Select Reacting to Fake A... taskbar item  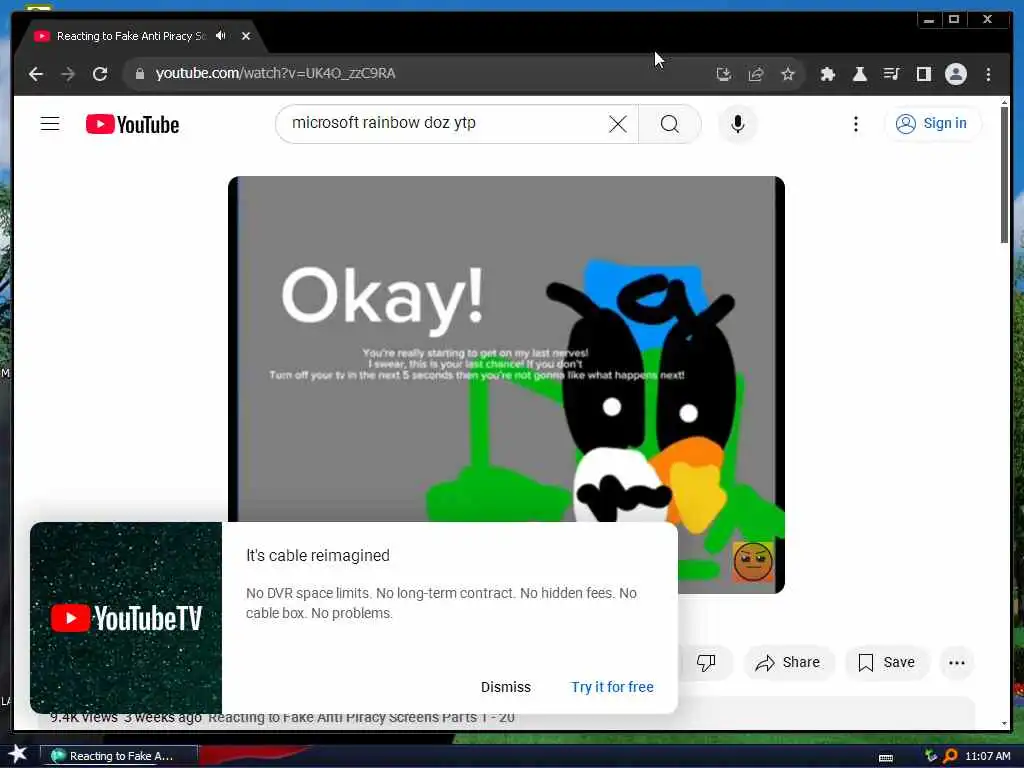[119, 756]
